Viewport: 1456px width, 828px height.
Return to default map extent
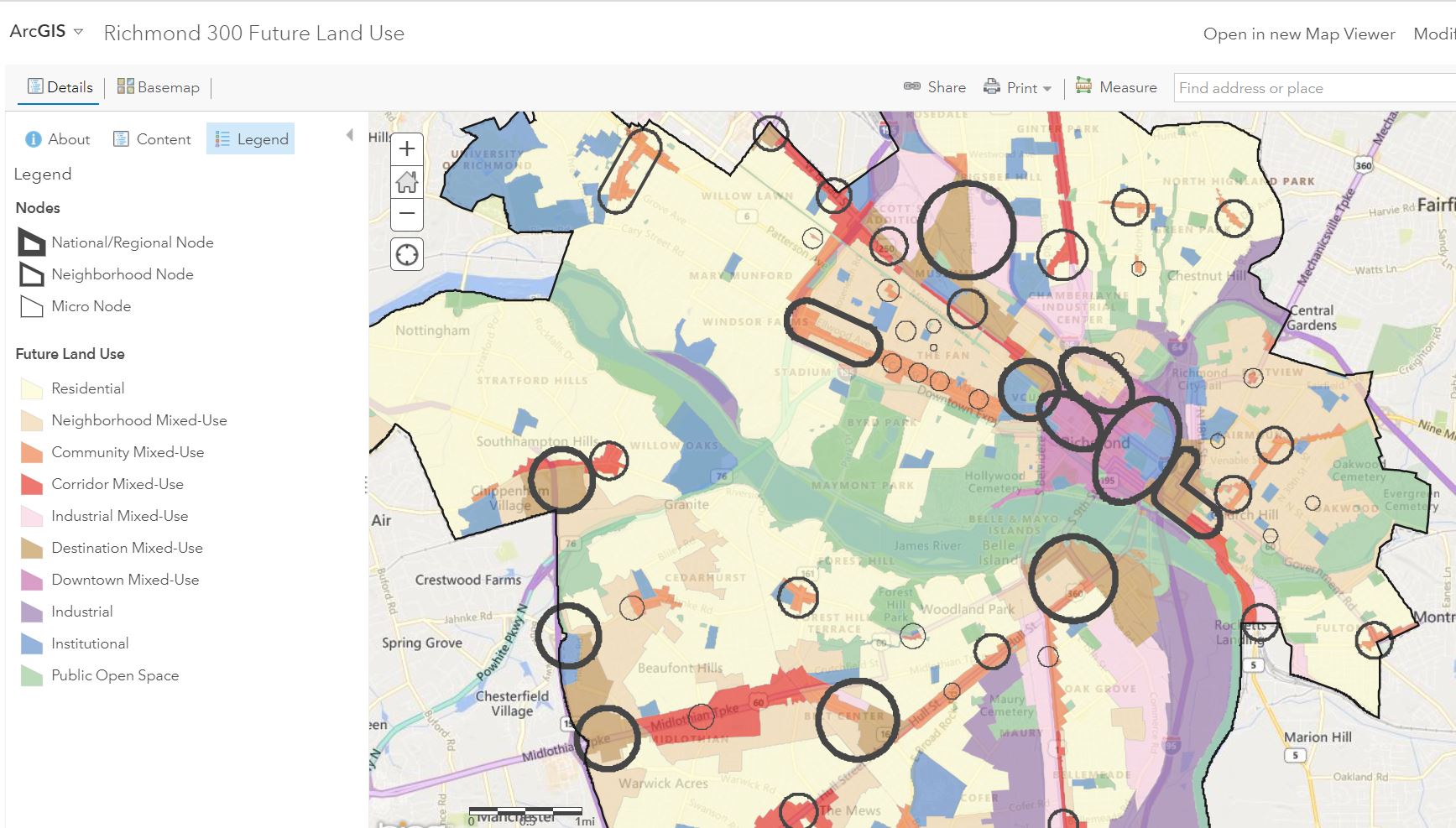407,181
